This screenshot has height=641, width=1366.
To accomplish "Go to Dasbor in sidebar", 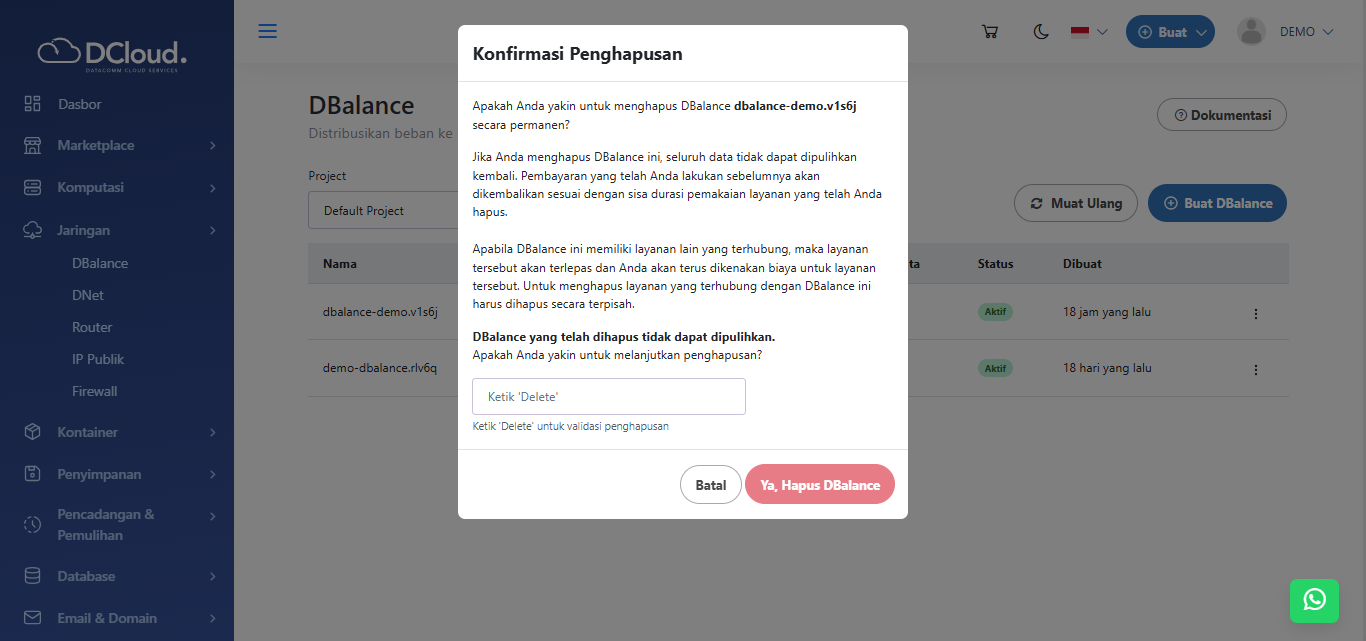I will (79, 104).
